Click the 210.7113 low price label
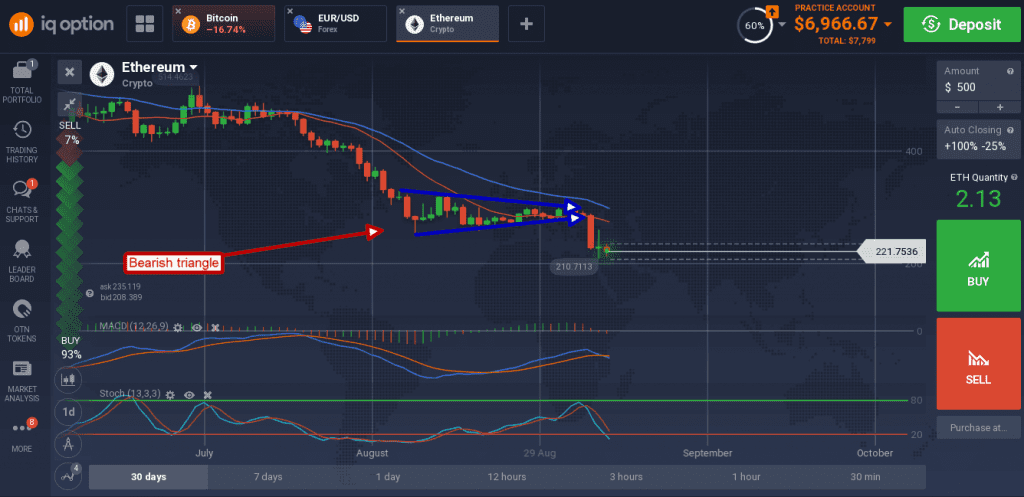1024x497 pixels. [x=573, y=266]
